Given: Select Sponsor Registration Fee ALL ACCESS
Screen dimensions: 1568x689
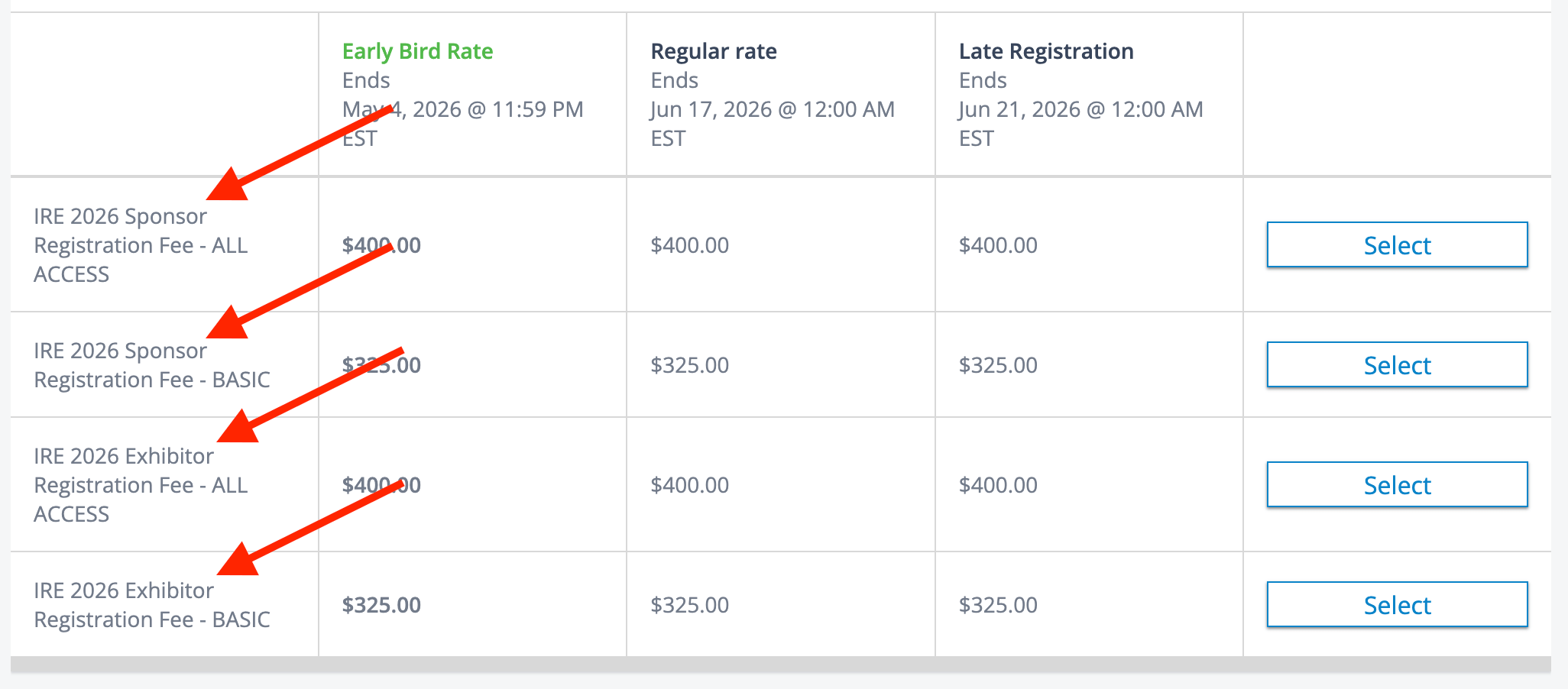Looking at the screenshot, I should (x=1397, y=245).
